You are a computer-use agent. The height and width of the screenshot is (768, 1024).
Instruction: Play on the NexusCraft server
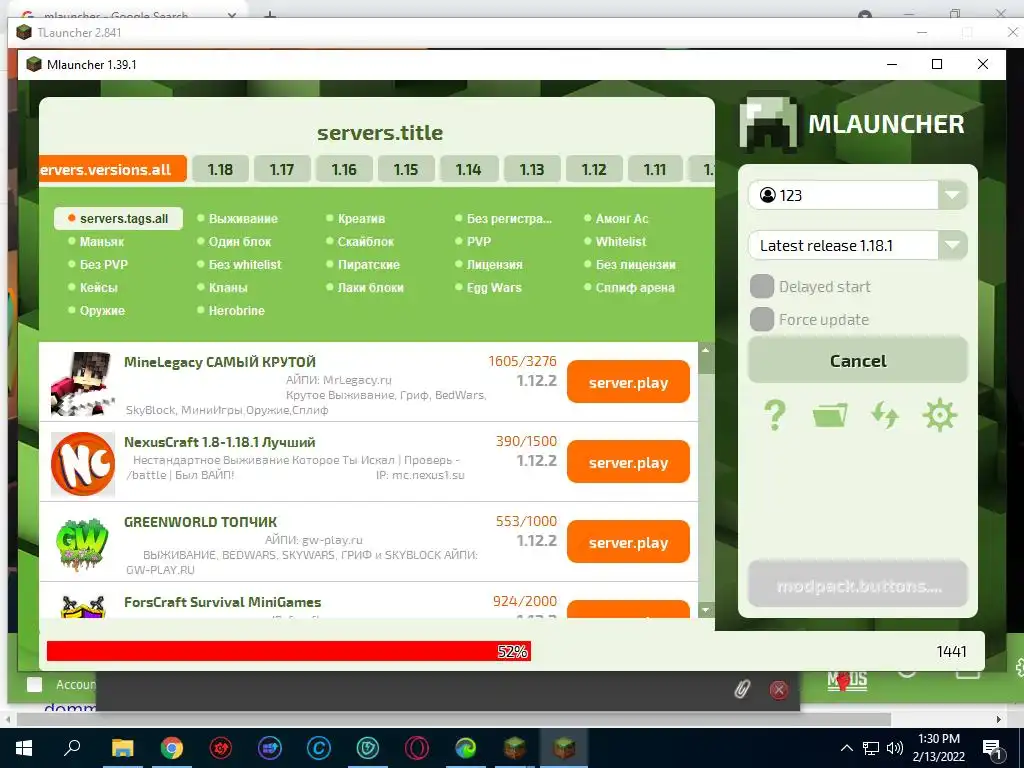click(628, 462)
